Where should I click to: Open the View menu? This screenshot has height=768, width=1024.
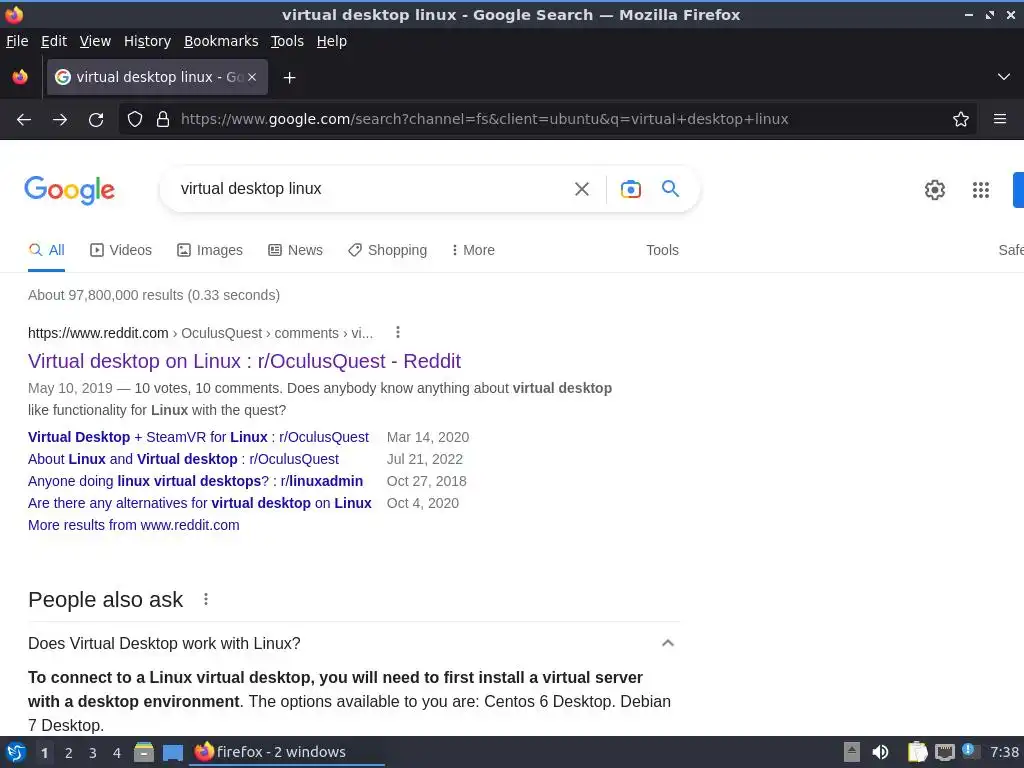coord(95,41)
